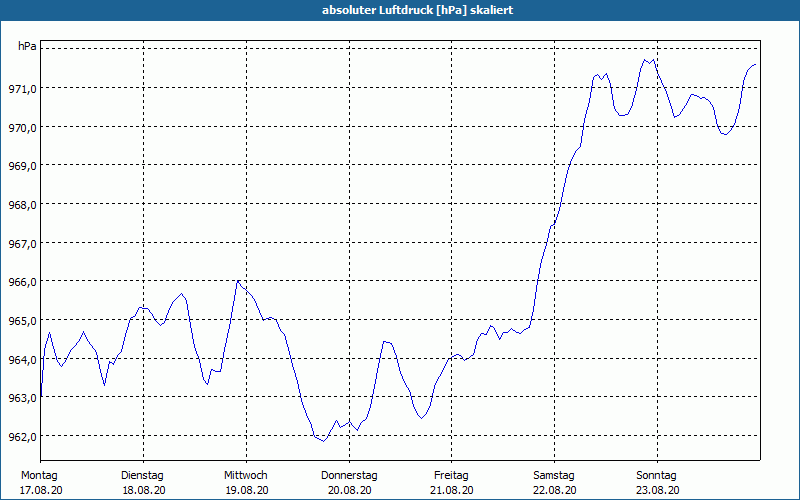Click the date 22.08.20
The height and width of the screenshot is (500, 800).
tap(555, 490)
